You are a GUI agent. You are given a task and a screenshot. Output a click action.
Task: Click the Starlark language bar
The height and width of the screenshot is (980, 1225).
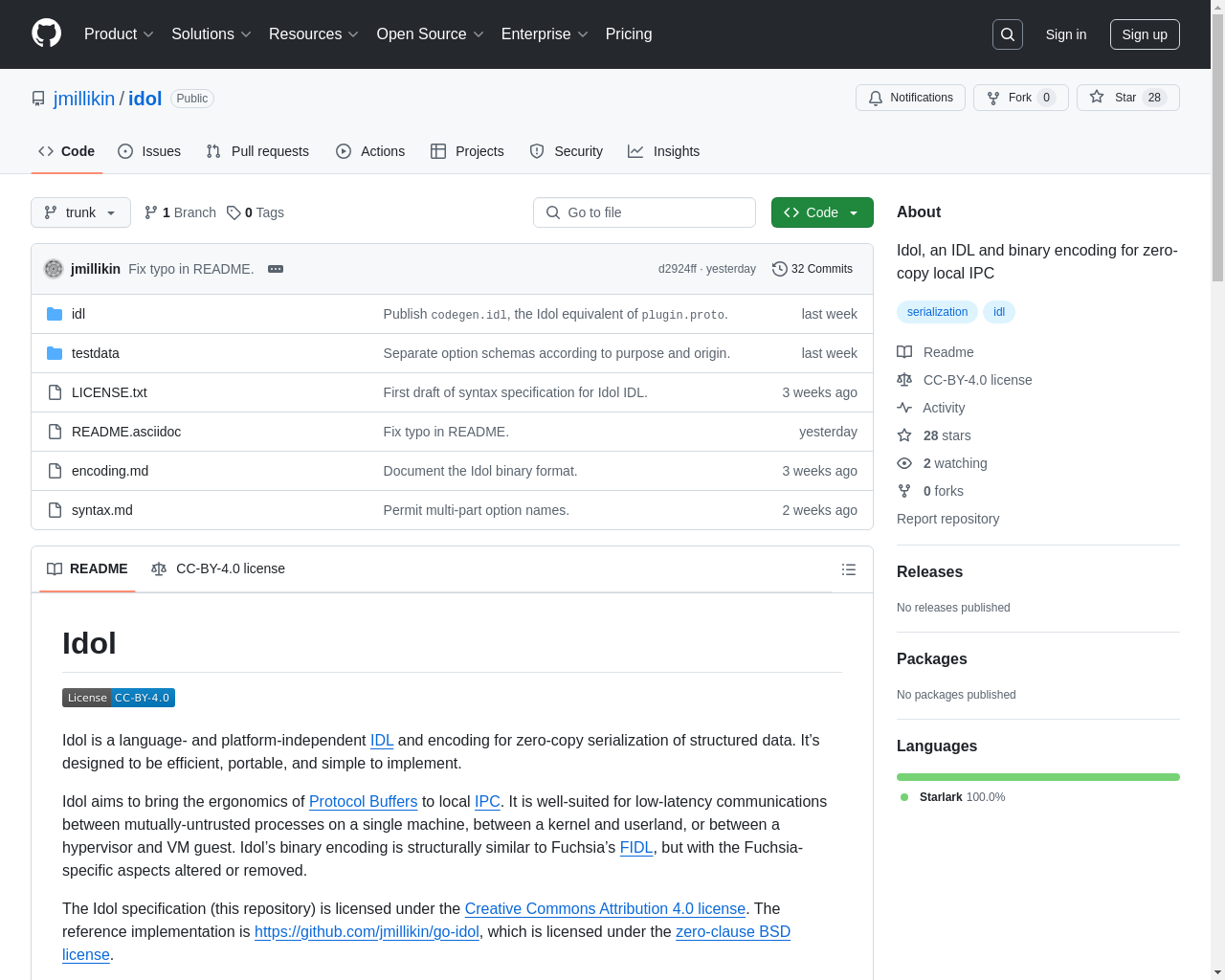(x=1038, y=777)
